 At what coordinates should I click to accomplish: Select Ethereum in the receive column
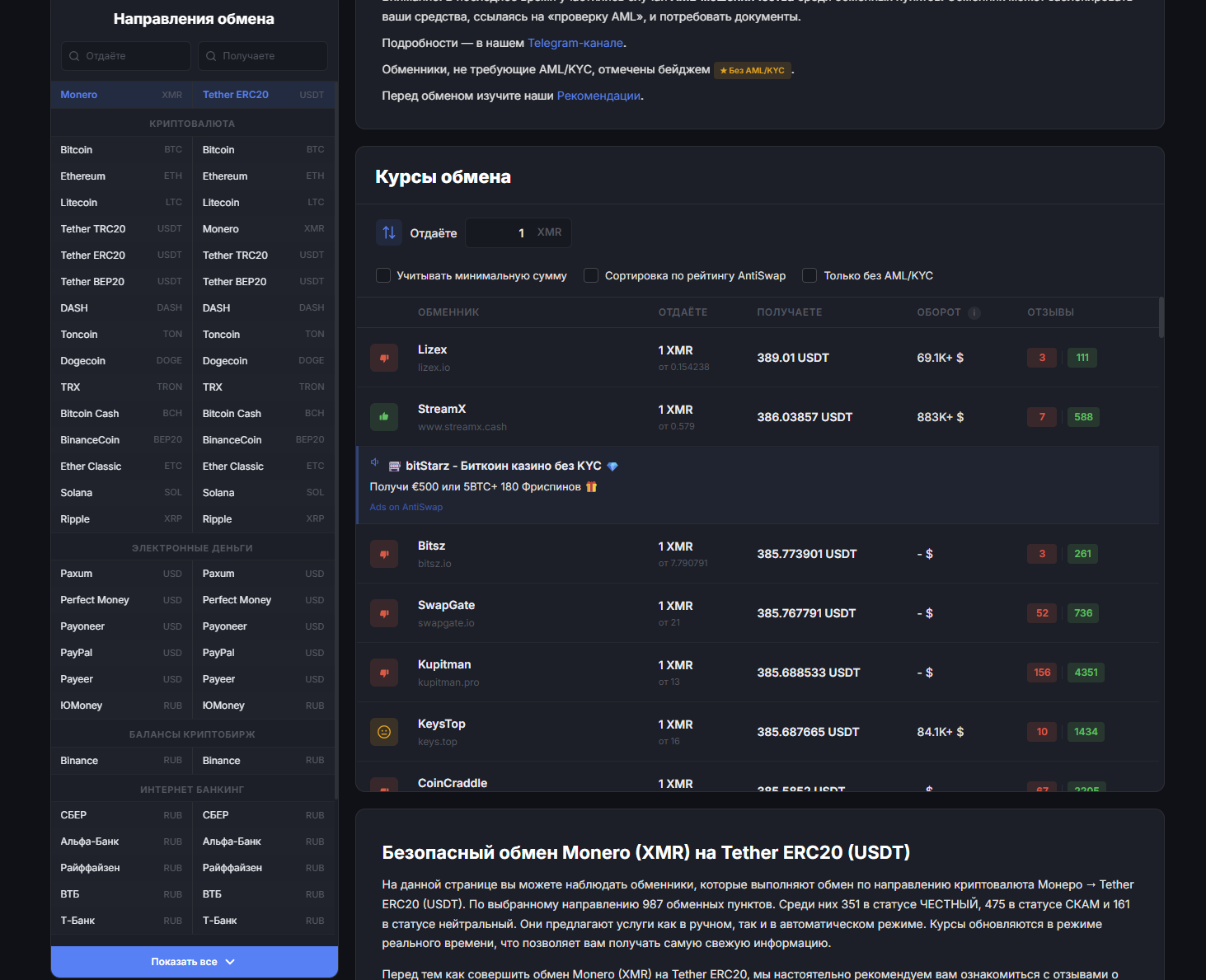tap(264, 176)
